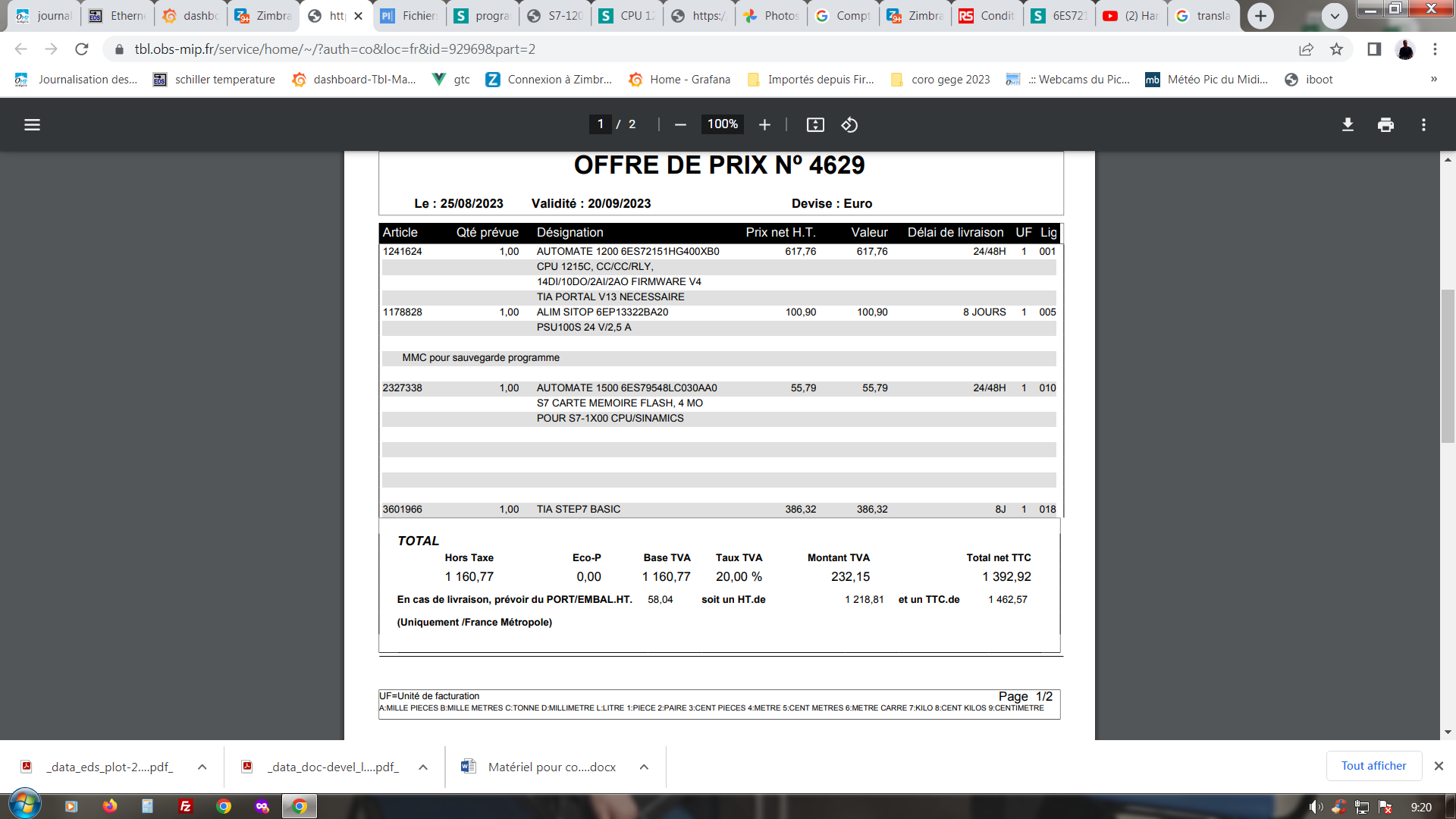Download the PDF document

pyautogui.click(x=1348, y=124)
